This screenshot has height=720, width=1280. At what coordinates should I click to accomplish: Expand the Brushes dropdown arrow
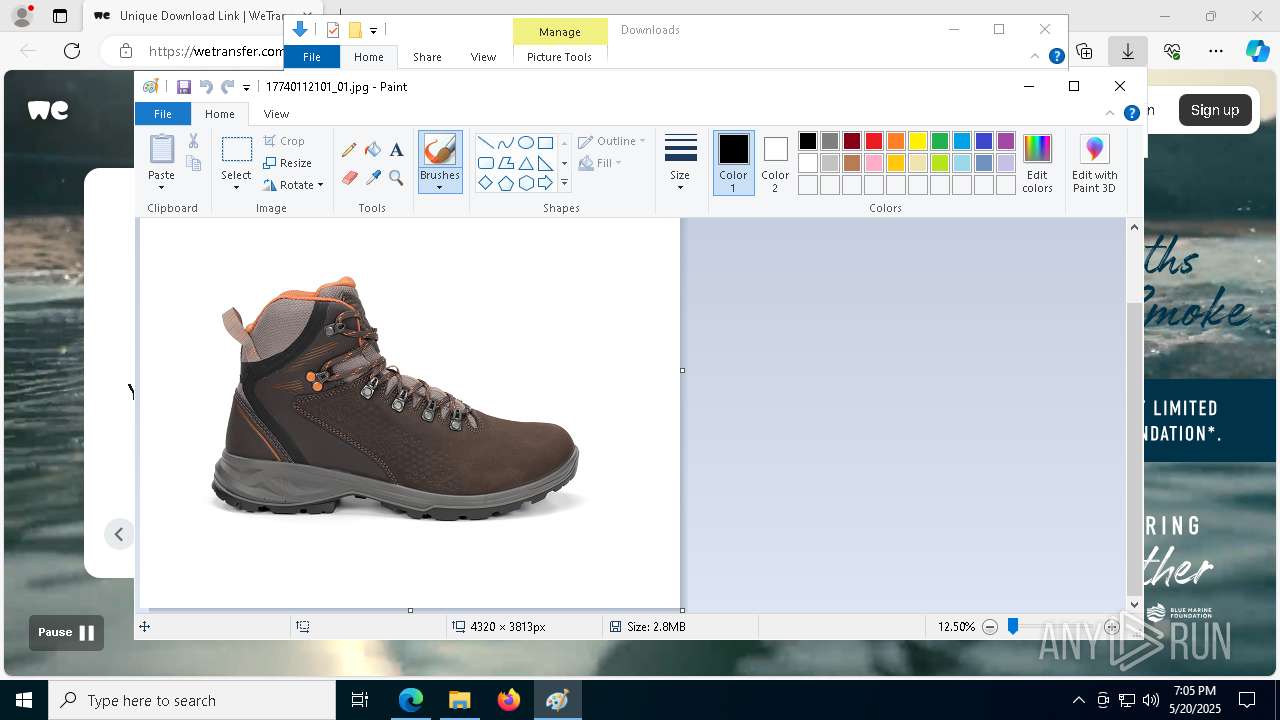tap(439, 187)
